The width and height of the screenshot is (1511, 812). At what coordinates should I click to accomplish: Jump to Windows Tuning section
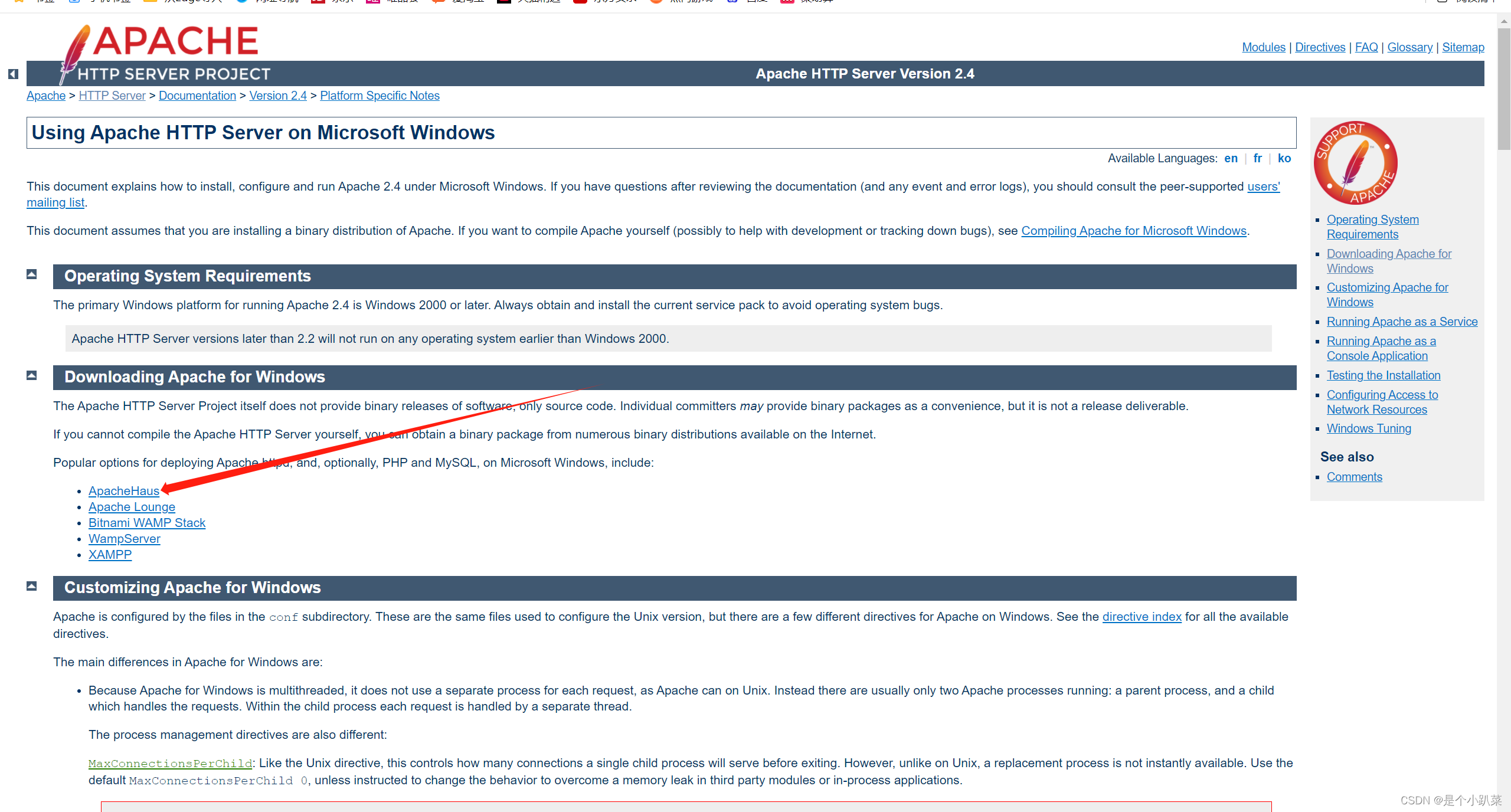click(x=1368, y=428)
